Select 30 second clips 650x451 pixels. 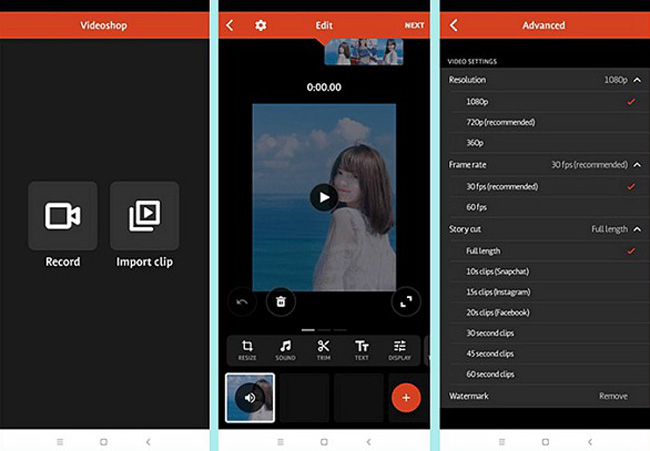[549, 333]
